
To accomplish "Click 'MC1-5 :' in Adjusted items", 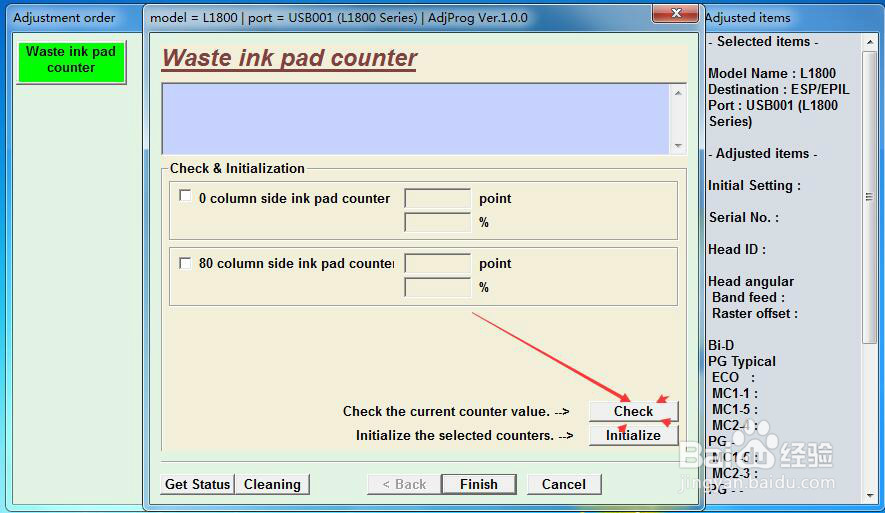I will 734,409.
